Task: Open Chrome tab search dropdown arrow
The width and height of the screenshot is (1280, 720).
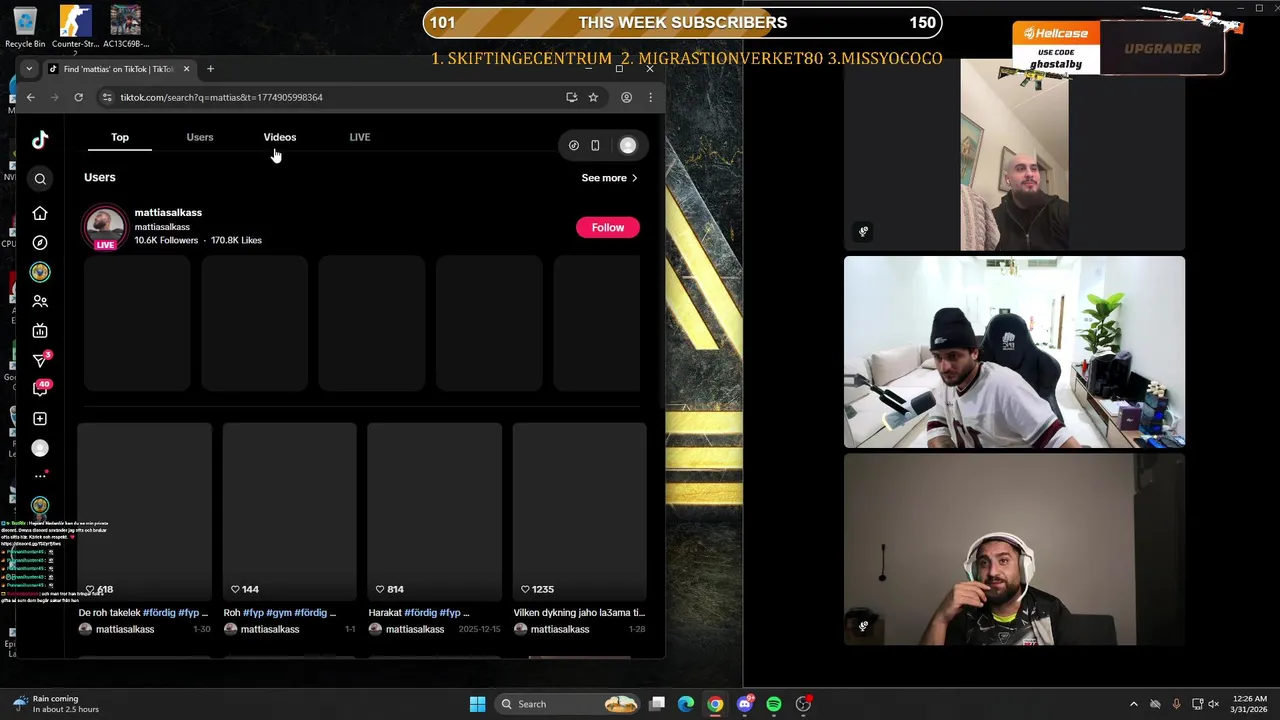Action: click(29, 69)
